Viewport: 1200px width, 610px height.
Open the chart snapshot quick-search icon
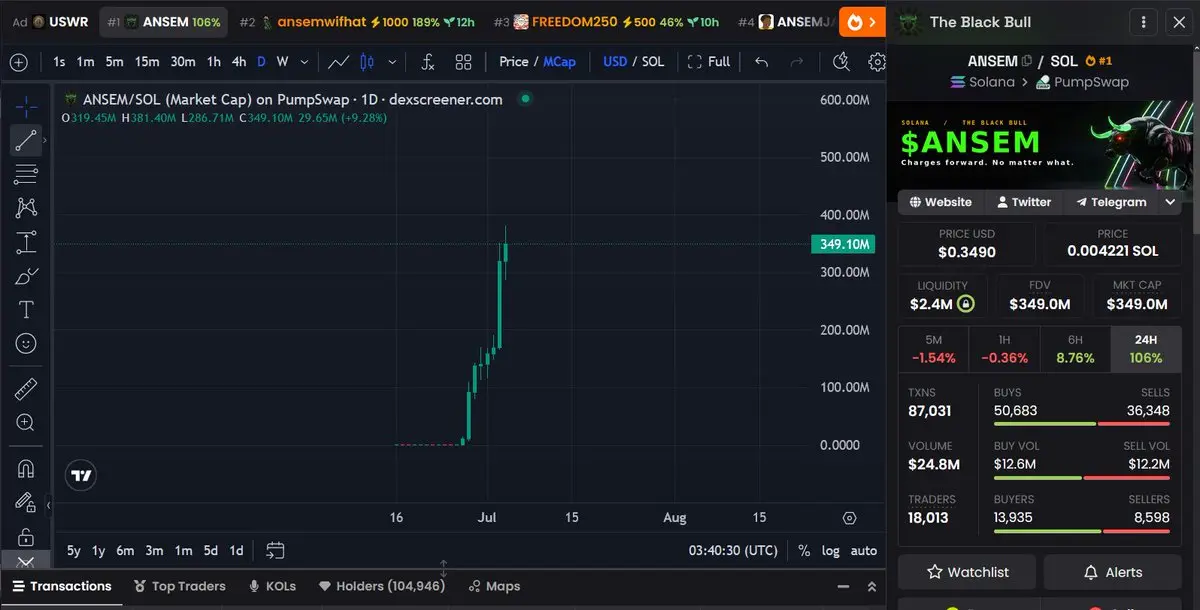pyautogui.click(x=841, y=62)
